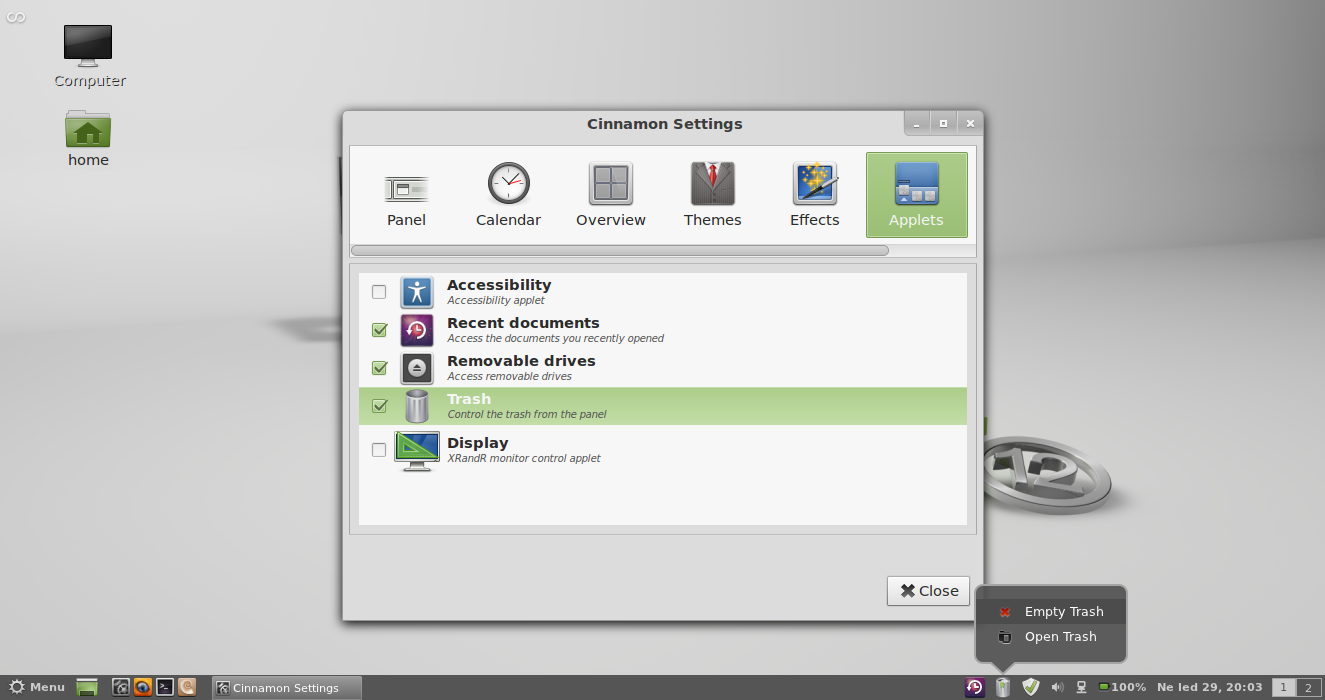Click the horizontal scrollbar under the category icons
Screen dimensions: 1325x700
tap(620, 250)
